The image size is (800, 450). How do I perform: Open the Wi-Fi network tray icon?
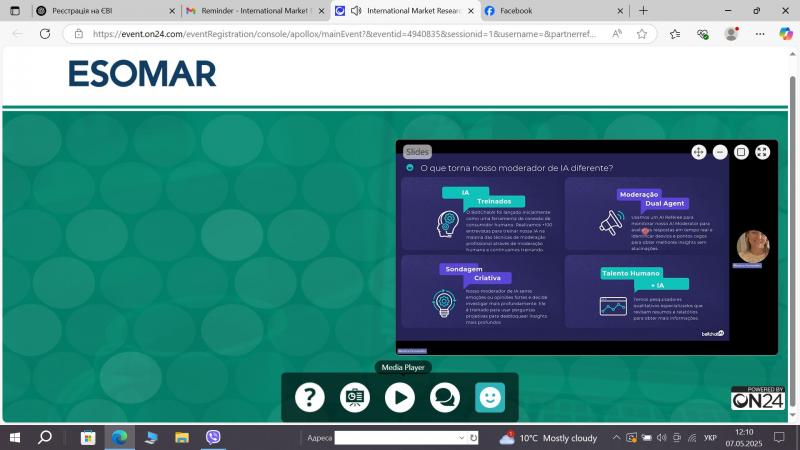[692, 438]
